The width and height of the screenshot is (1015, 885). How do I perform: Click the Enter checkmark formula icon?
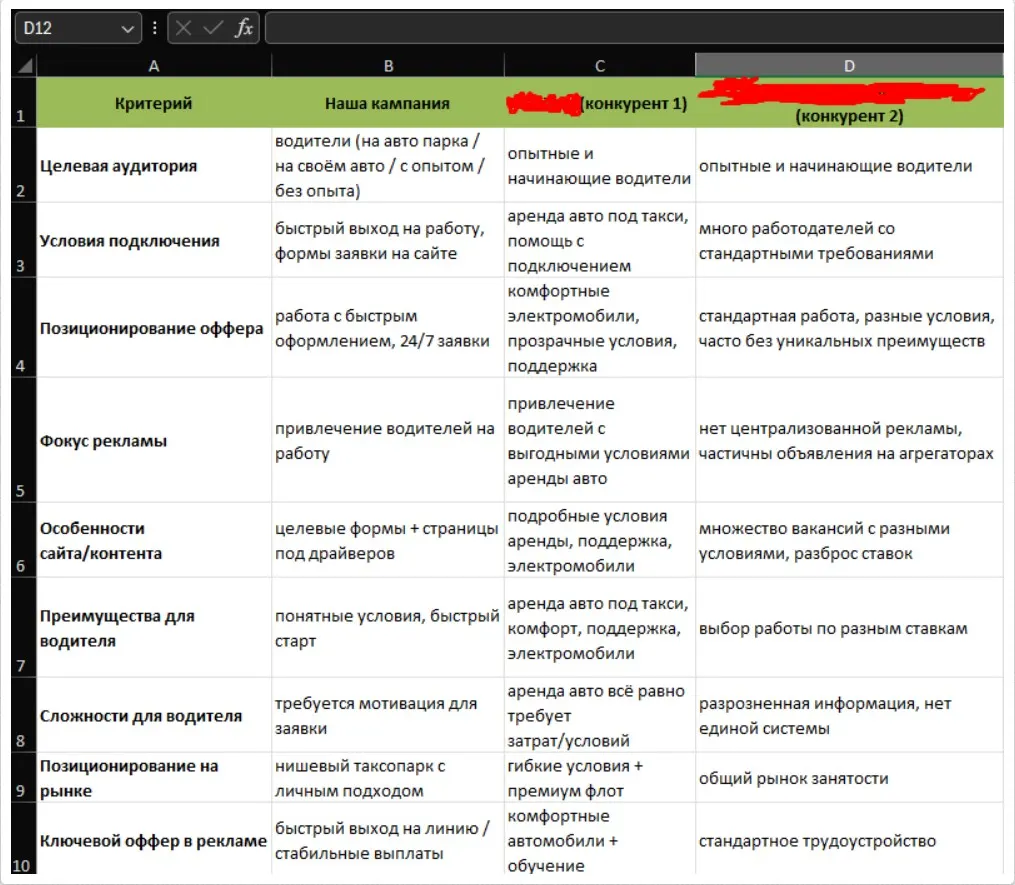tap(213, 28)
